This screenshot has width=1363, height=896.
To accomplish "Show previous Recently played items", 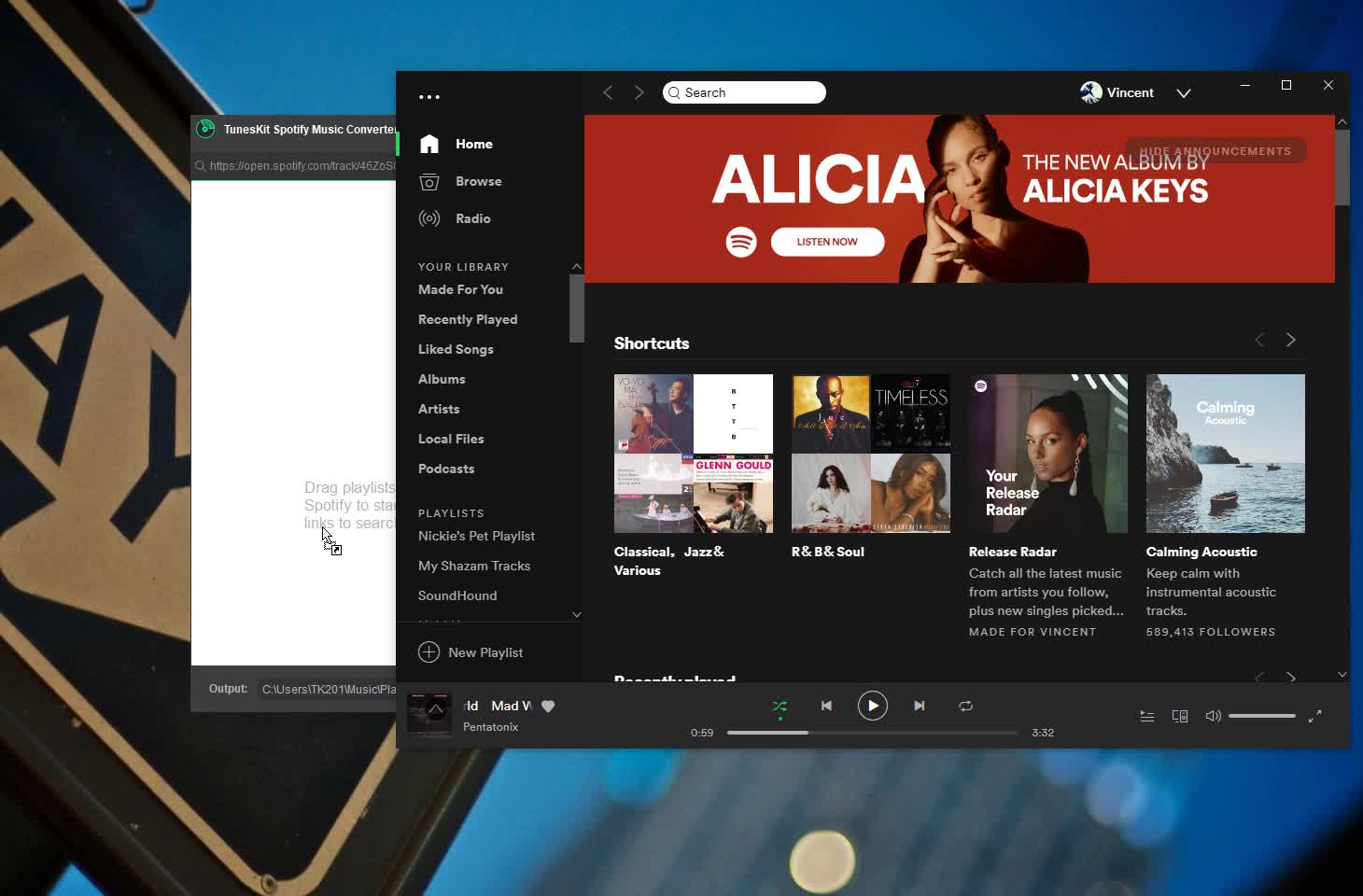I will tap(1259, 677).
